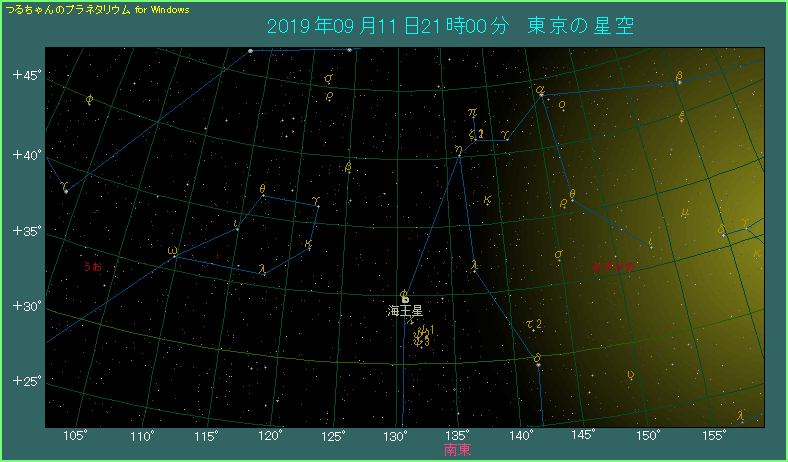Click the +25° altitude axis label
Screen dimensions: 788x462
click(x=25, y=381)
